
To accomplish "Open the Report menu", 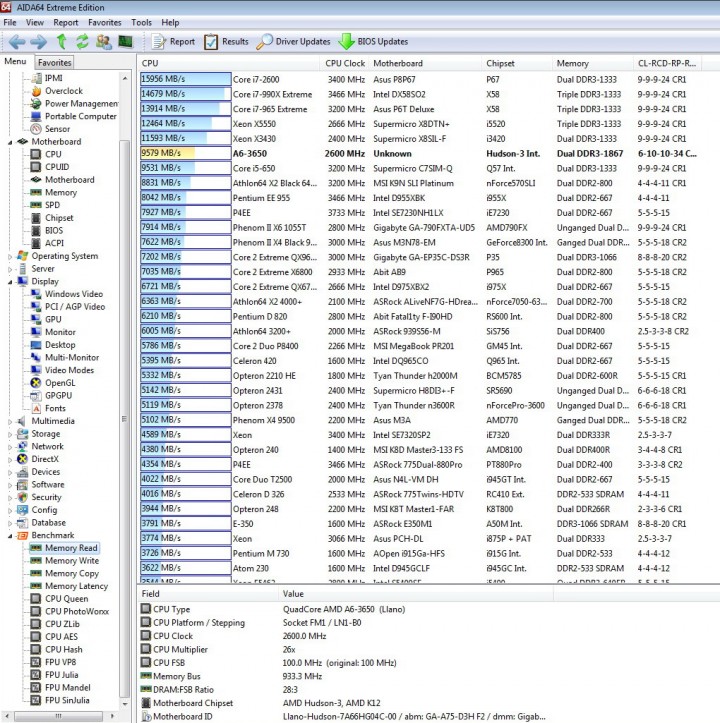I will [x=65, y=23].
